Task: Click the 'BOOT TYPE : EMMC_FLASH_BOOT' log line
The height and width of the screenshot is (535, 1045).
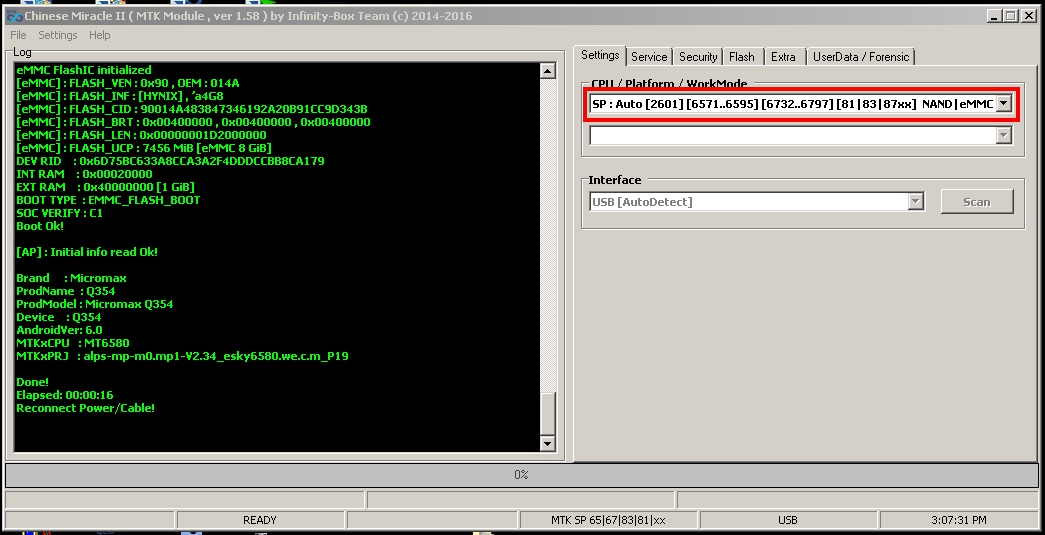Action: [108, 200]
